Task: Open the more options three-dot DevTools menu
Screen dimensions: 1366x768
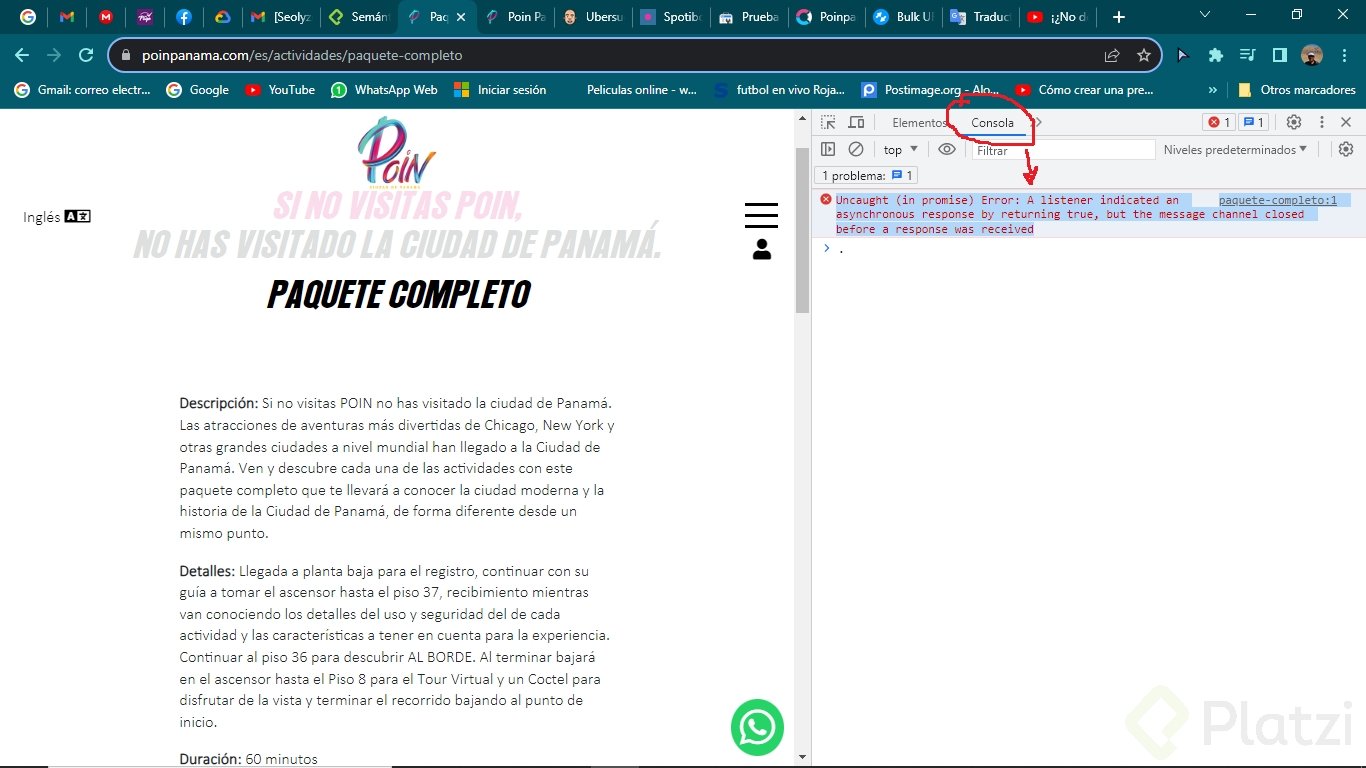Action: 1322,122
